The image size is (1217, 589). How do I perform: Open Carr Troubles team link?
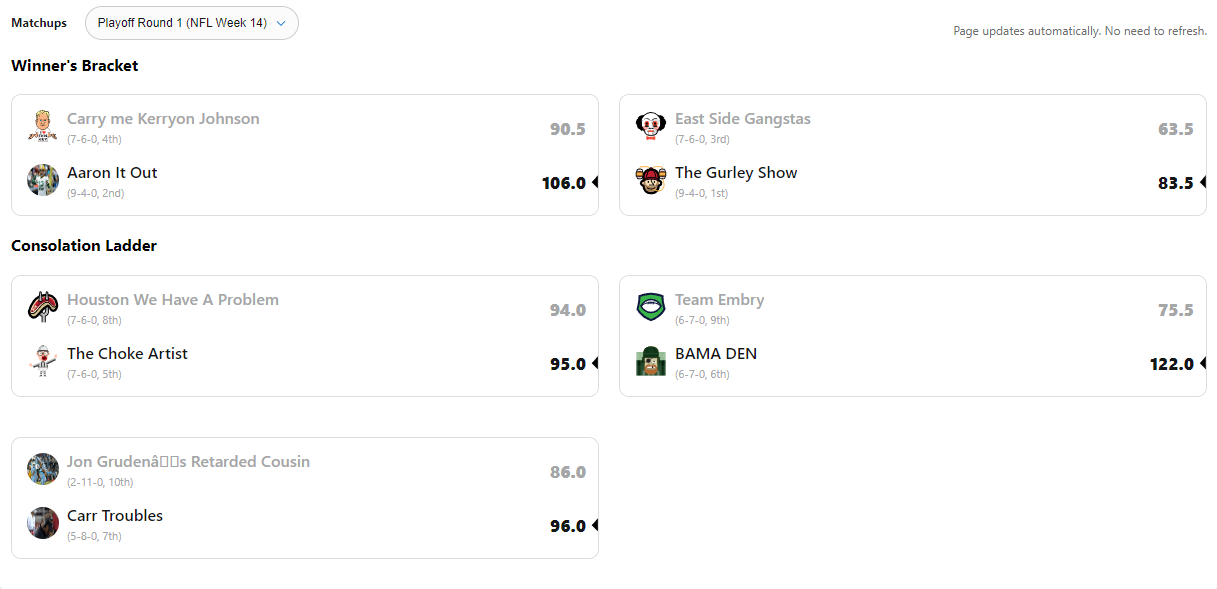(x=115, y=516)
